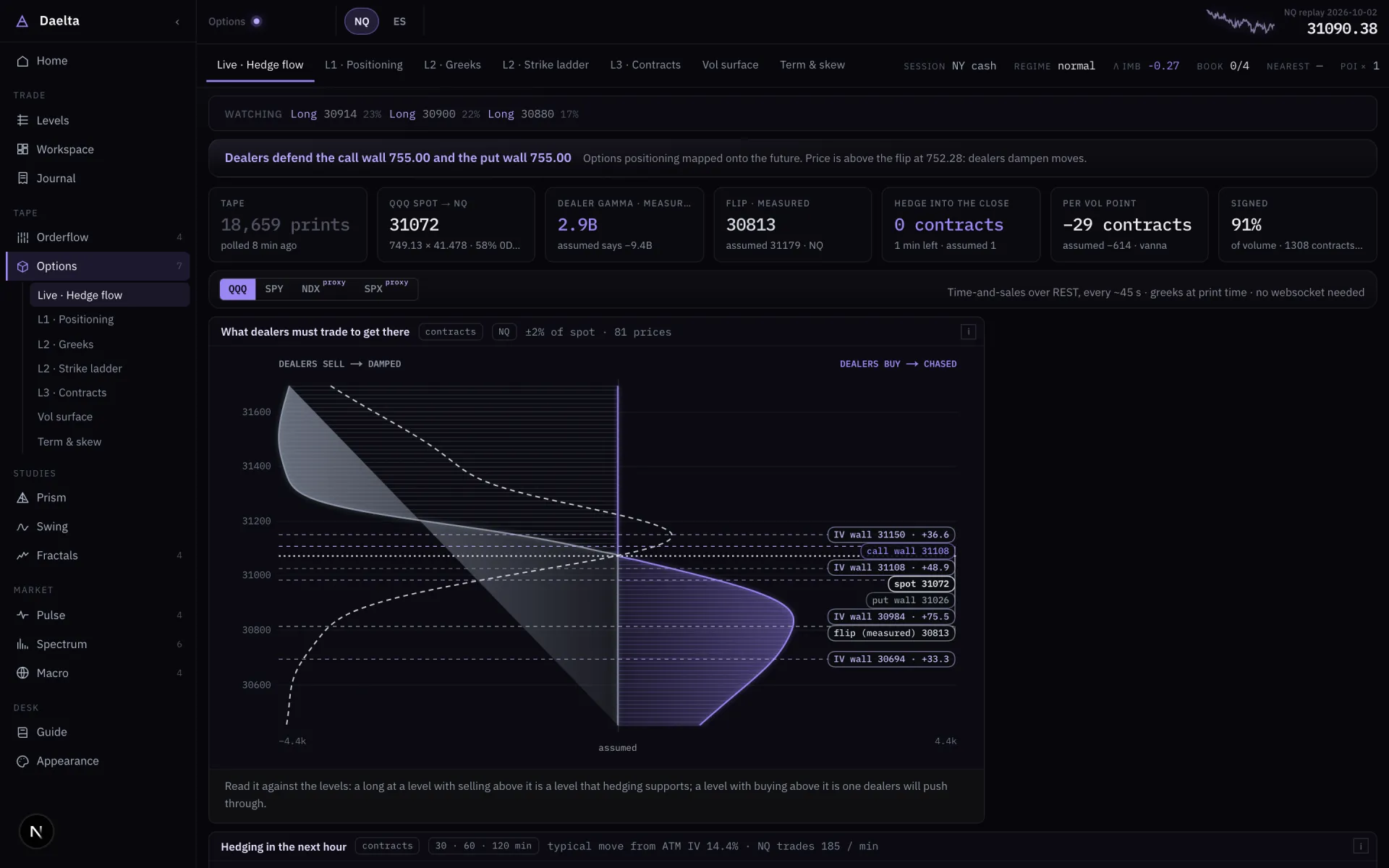Click the Macro globe icon
Image resolution: width=1389 pixels, height=868 pixels.
click(22, 673)
